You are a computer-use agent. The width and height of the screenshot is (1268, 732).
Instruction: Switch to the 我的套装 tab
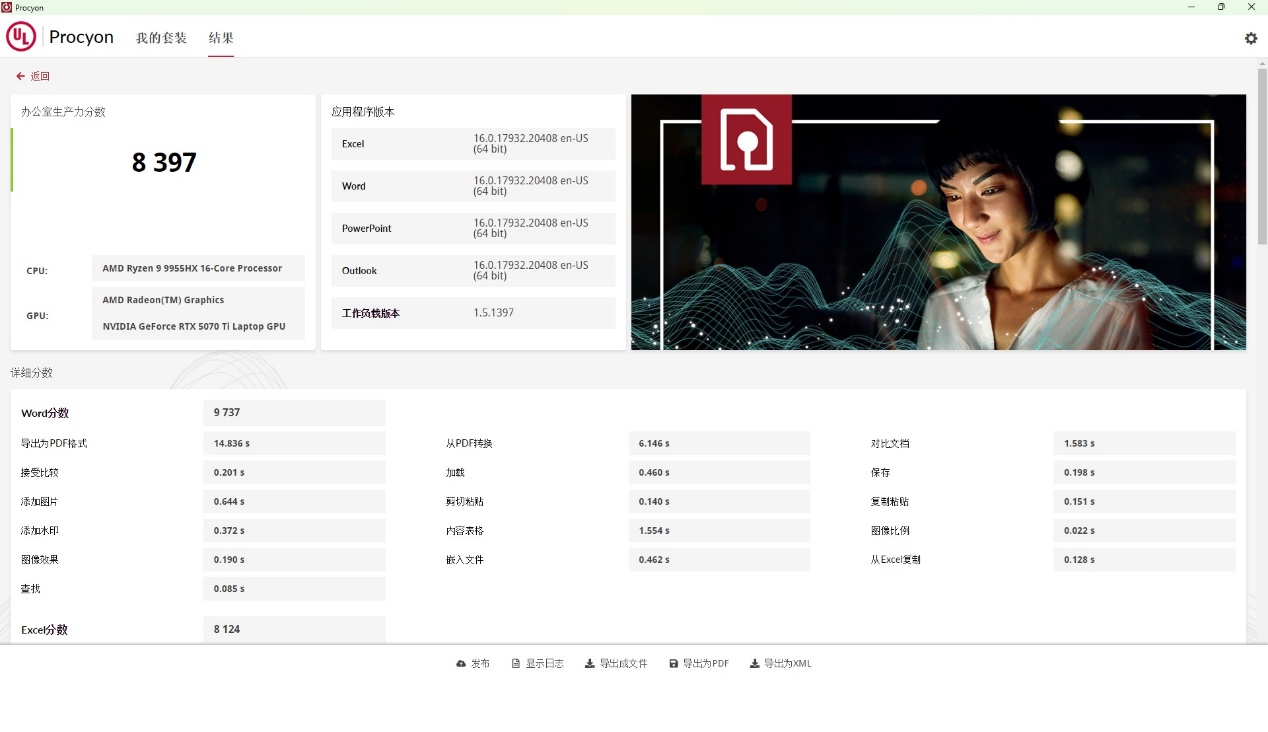pos(161,38)
